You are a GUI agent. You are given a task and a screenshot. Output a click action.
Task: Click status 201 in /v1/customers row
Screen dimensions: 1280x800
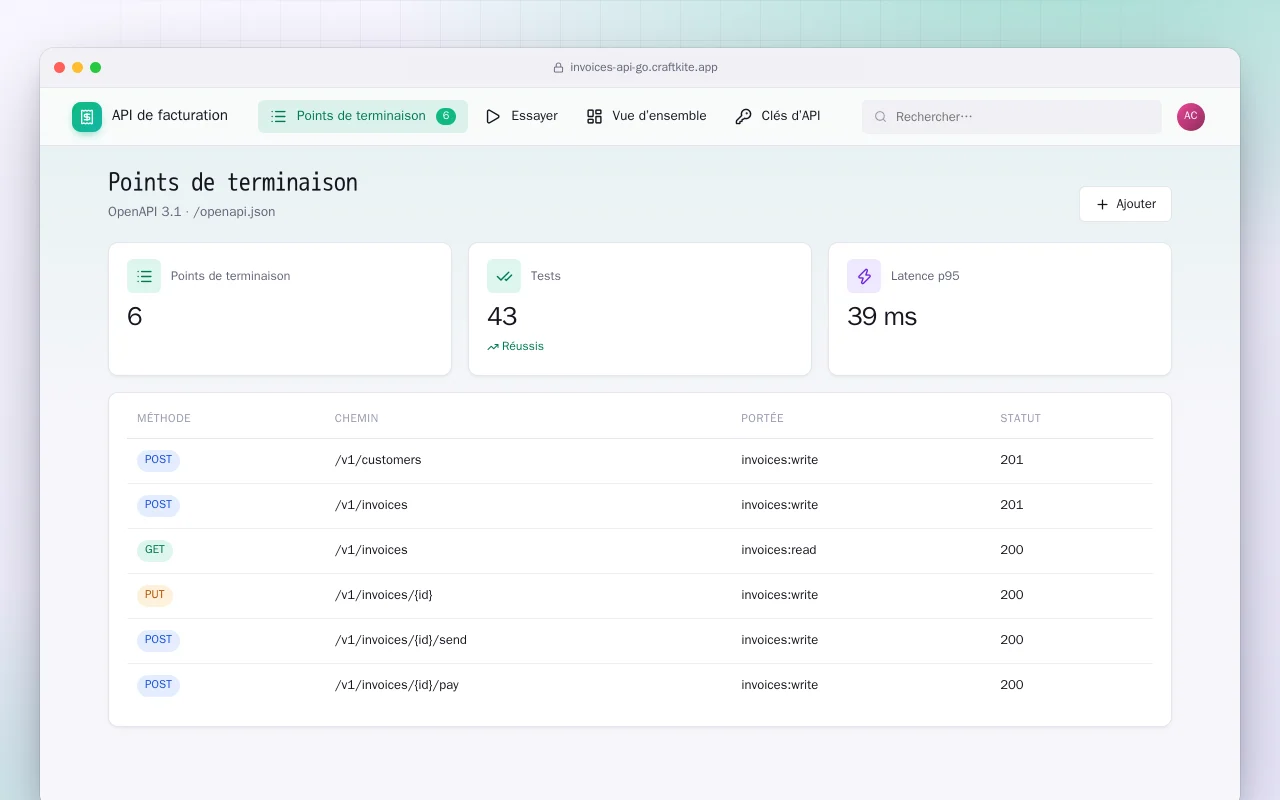coord(1012,460)
